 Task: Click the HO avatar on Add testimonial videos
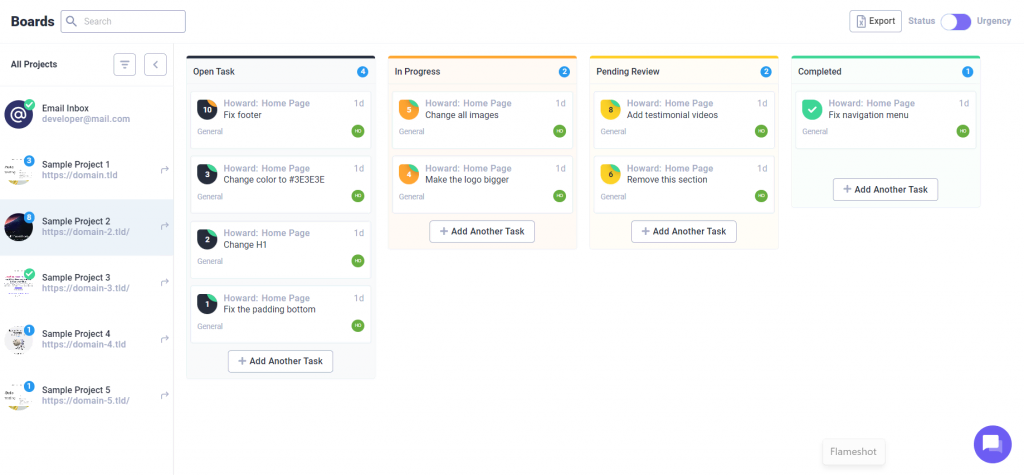761,131
